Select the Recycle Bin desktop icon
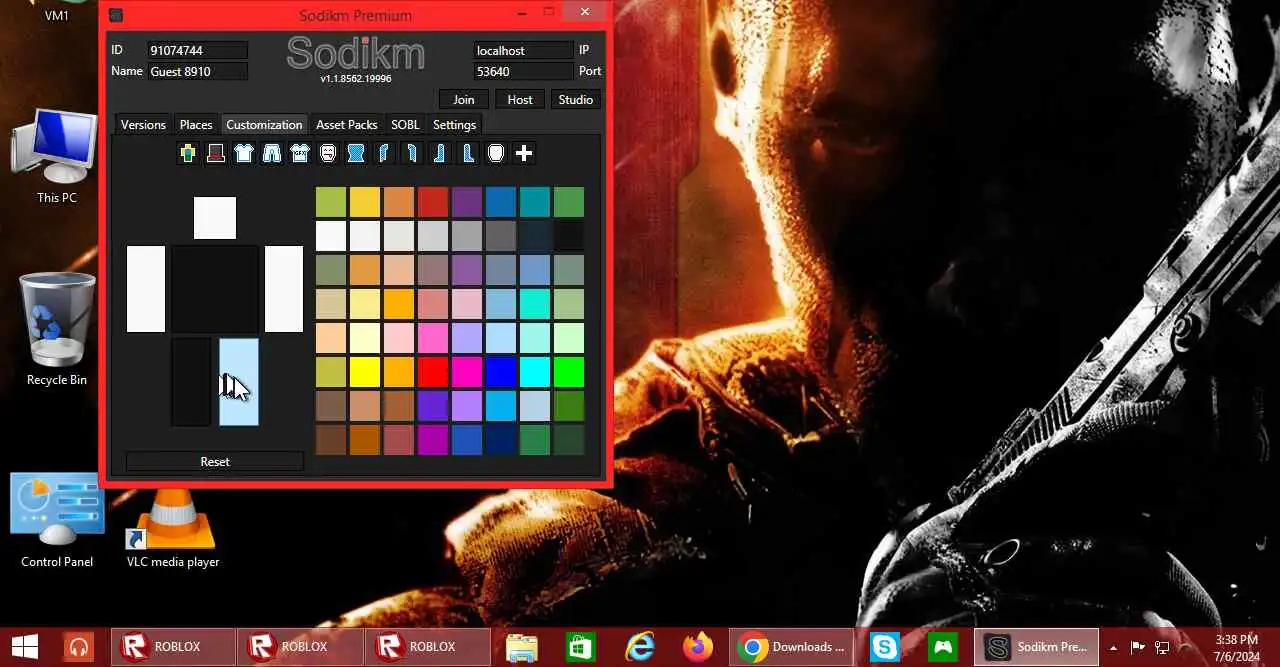 click(x=56, y=330)
